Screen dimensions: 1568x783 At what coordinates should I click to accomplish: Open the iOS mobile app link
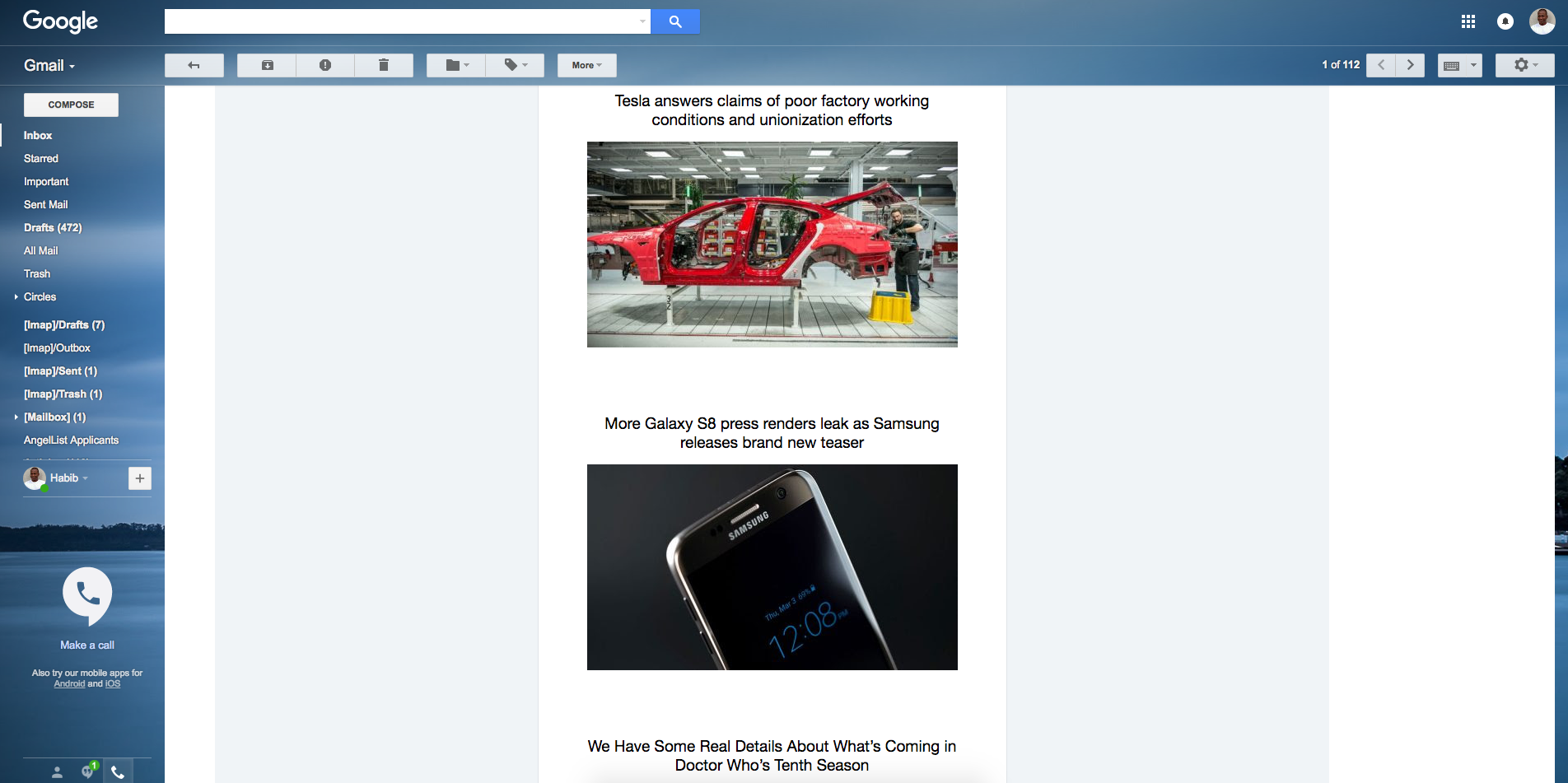coord(113,683)
